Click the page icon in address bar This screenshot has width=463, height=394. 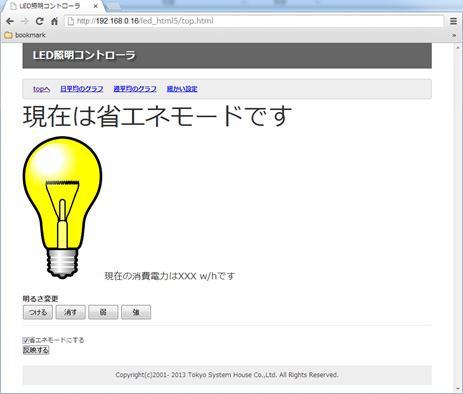70,21
